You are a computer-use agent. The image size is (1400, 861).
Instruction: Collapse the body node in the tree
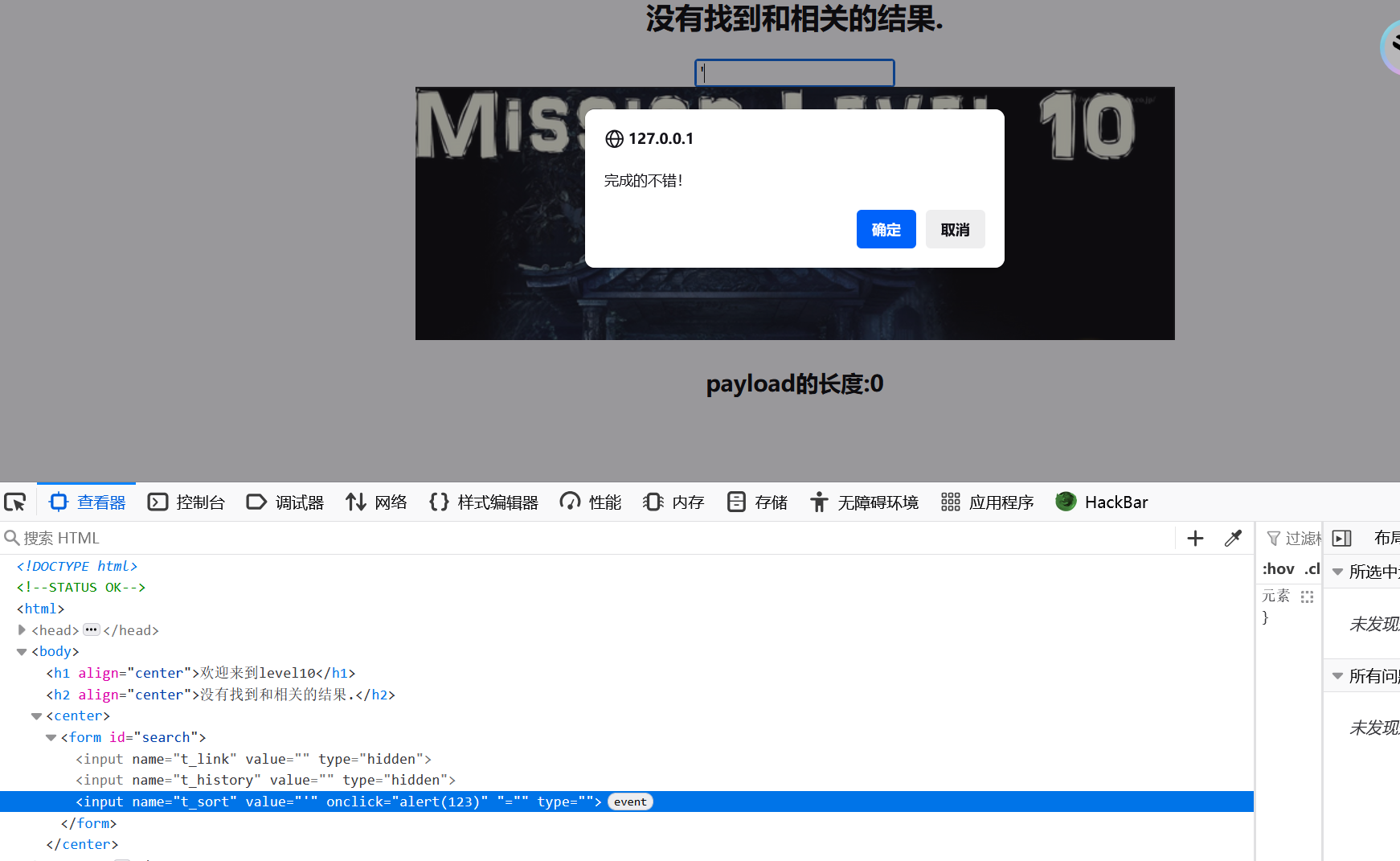(x=22, y=652)
